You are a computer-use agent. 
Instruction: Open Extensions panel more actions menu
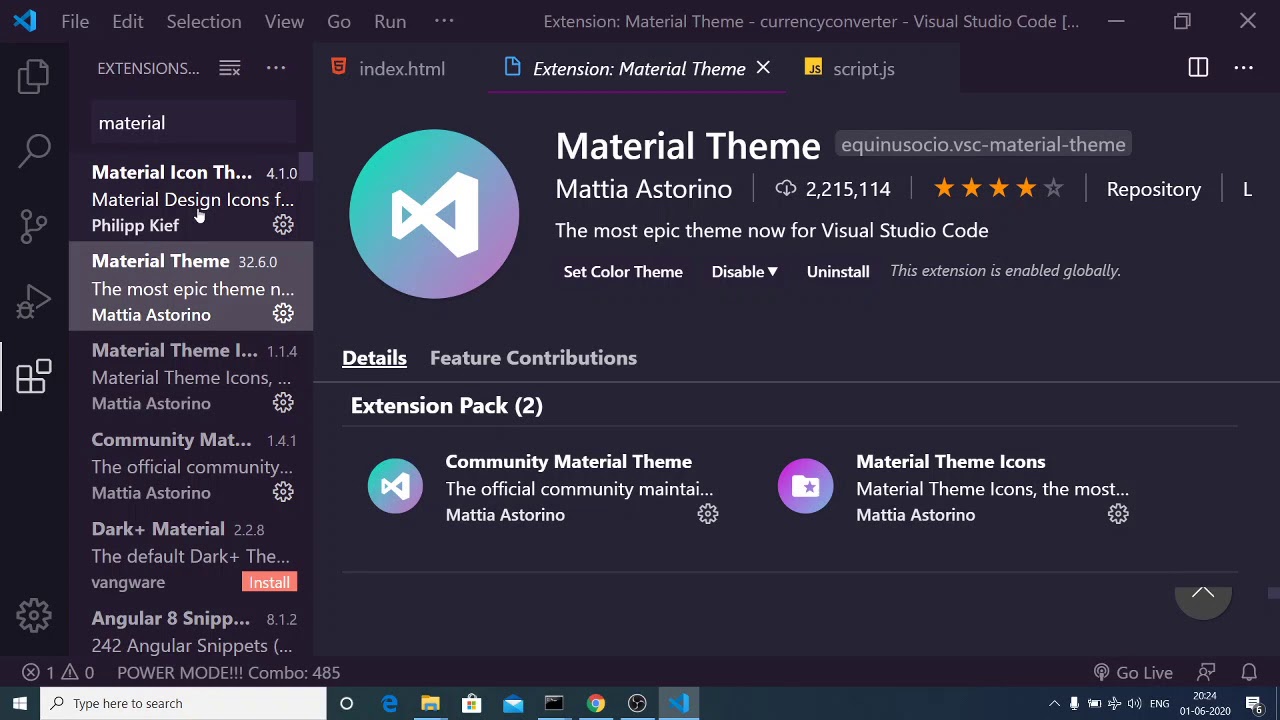point(276,68)
